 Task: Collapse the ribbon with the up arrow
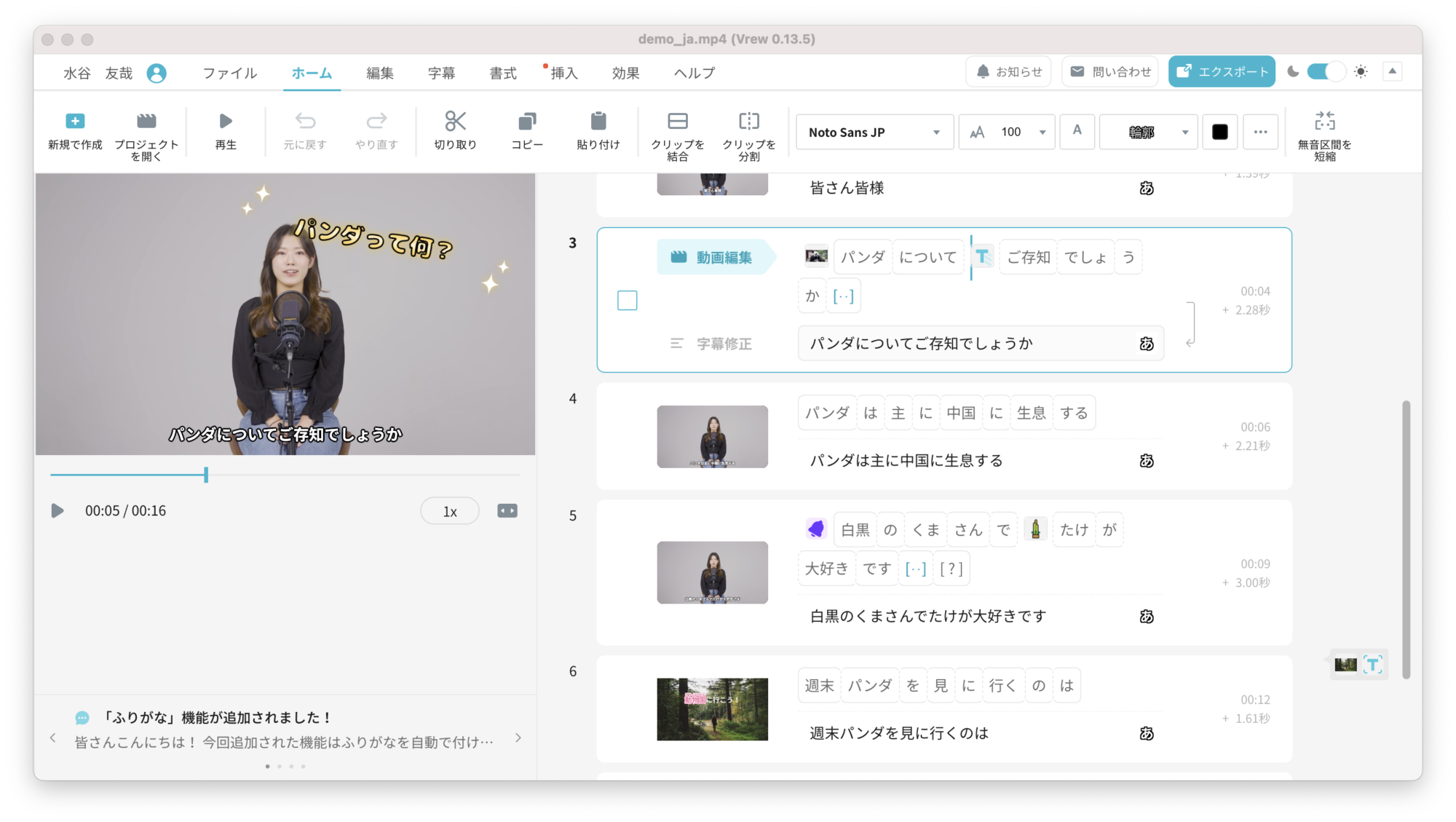(1392, 71)
